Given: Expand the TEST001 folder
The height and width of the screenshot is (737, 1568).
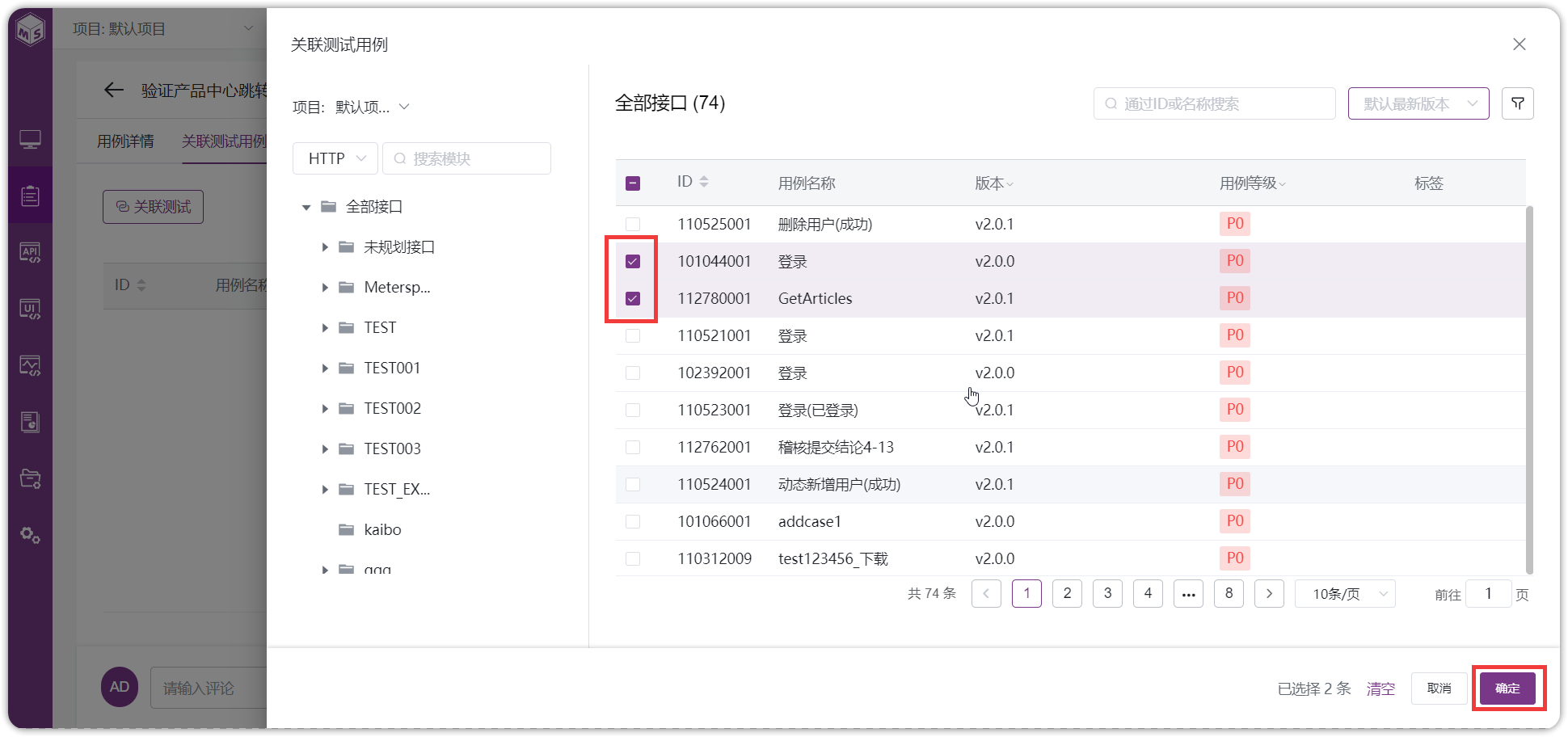Looking at the screenshot, I should (x=325, y=368).
